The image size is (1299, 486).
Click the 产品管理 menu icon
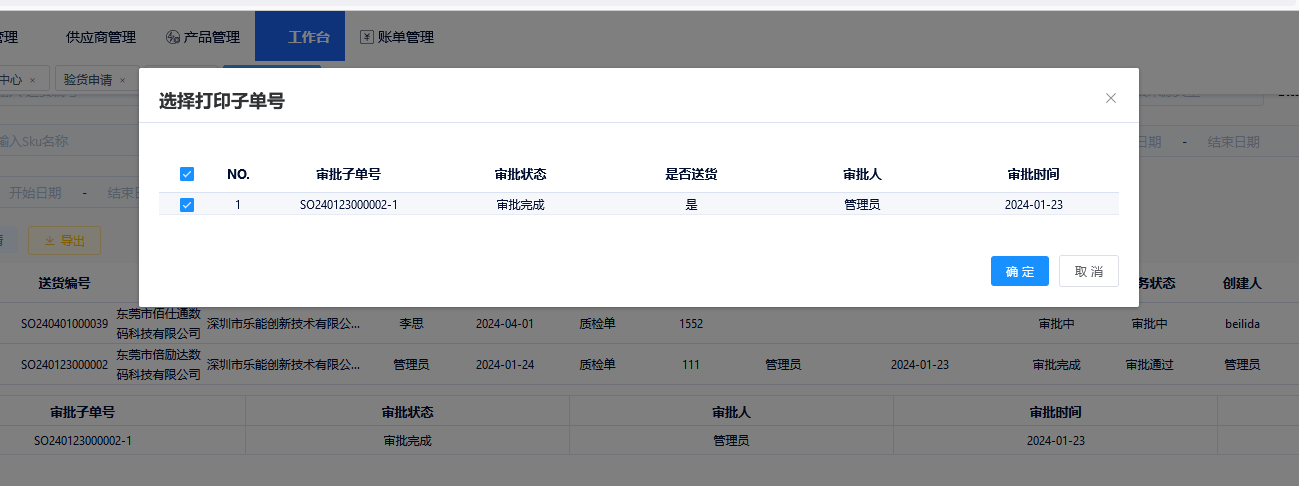(x=173, y=38)
